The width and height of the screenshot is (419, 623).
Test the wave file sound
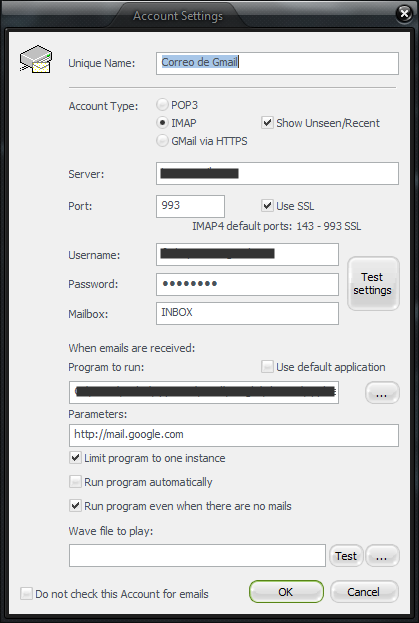346,555
